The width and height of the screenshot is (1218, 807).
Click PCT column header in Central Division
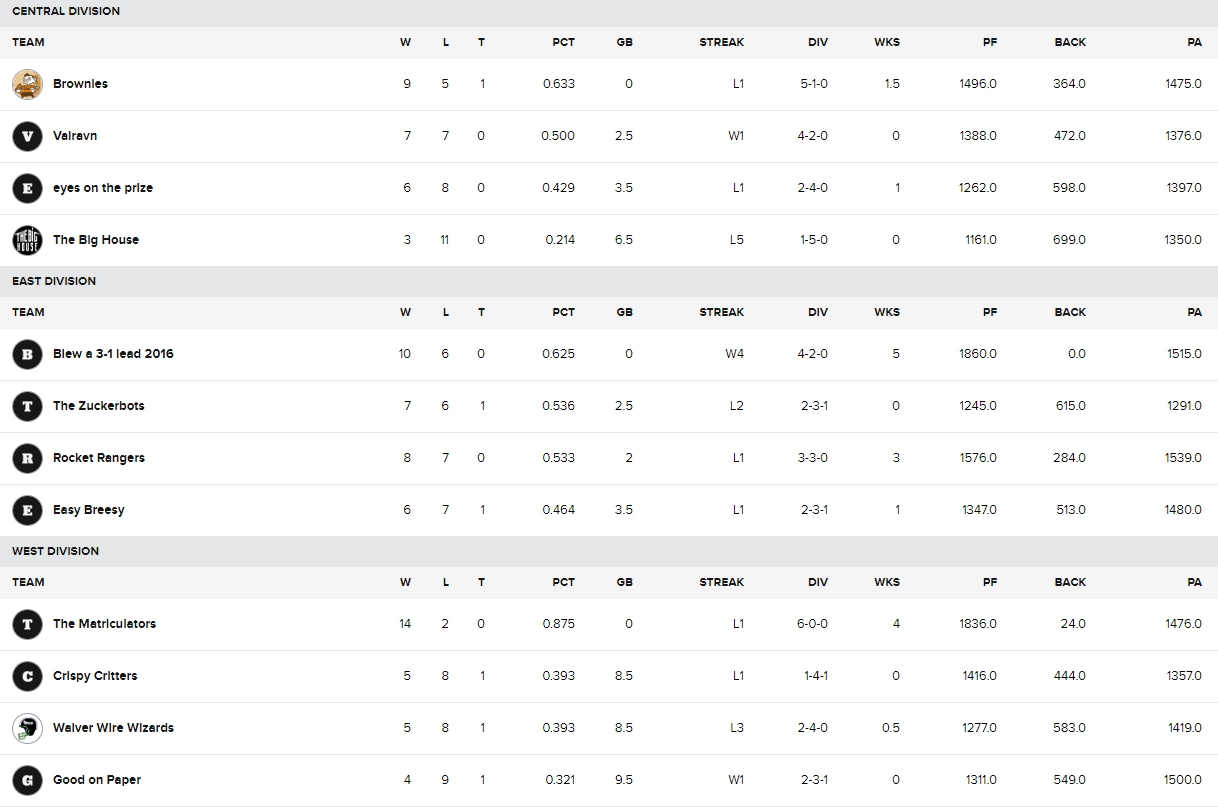(564, 42)
